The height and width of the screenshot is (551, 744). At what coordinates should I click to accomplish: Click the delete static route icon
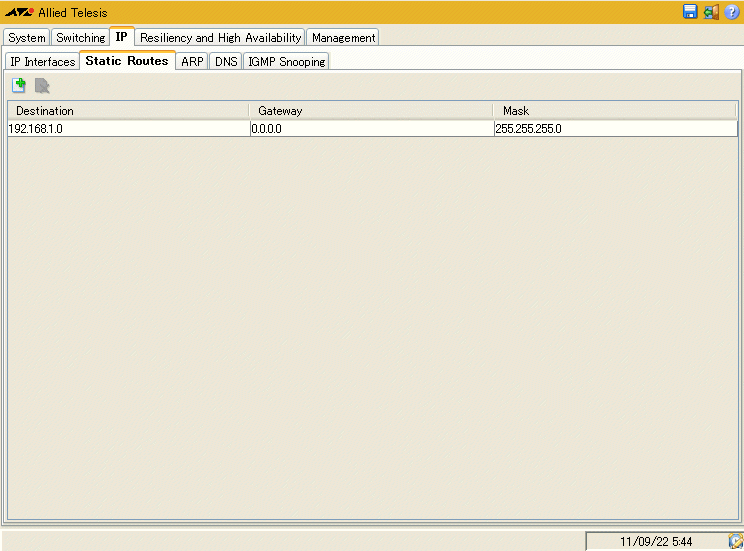(42, 86)
